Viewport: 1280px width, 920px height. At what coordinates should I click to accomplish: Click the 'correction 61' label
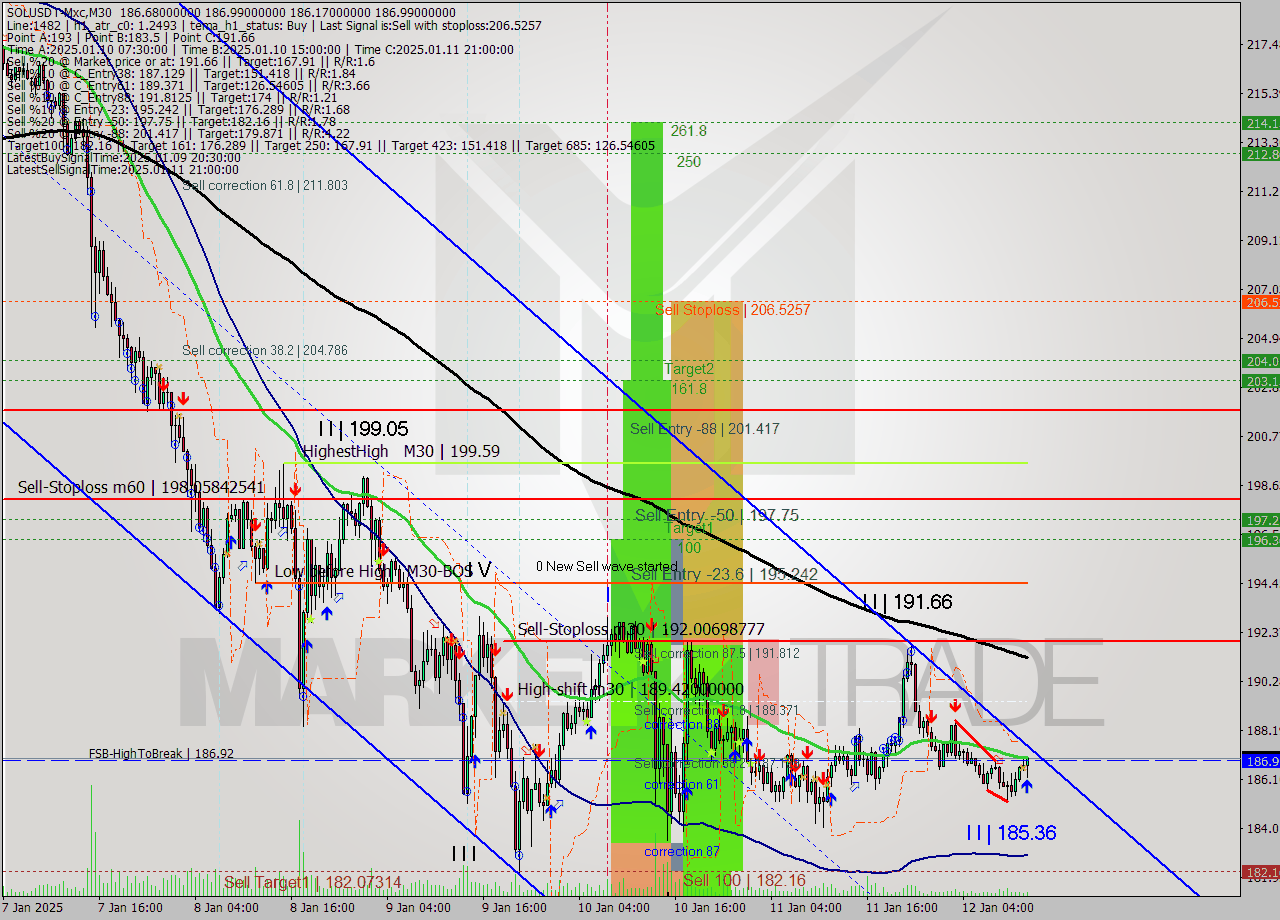pos(681,784)
